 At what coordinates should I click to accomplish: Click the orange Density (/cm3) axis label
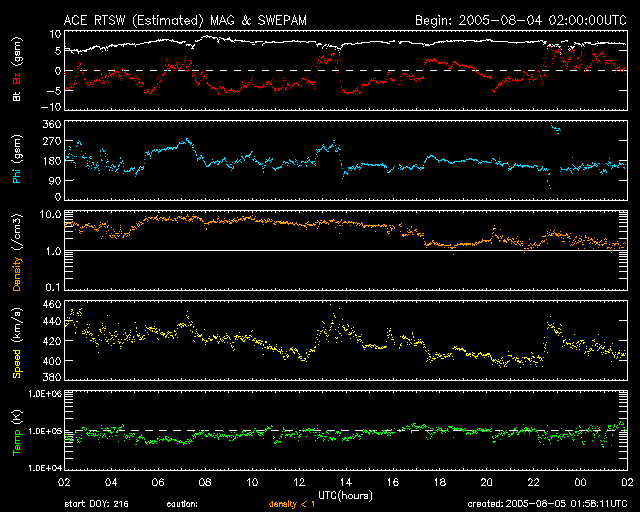click(17, 252)
